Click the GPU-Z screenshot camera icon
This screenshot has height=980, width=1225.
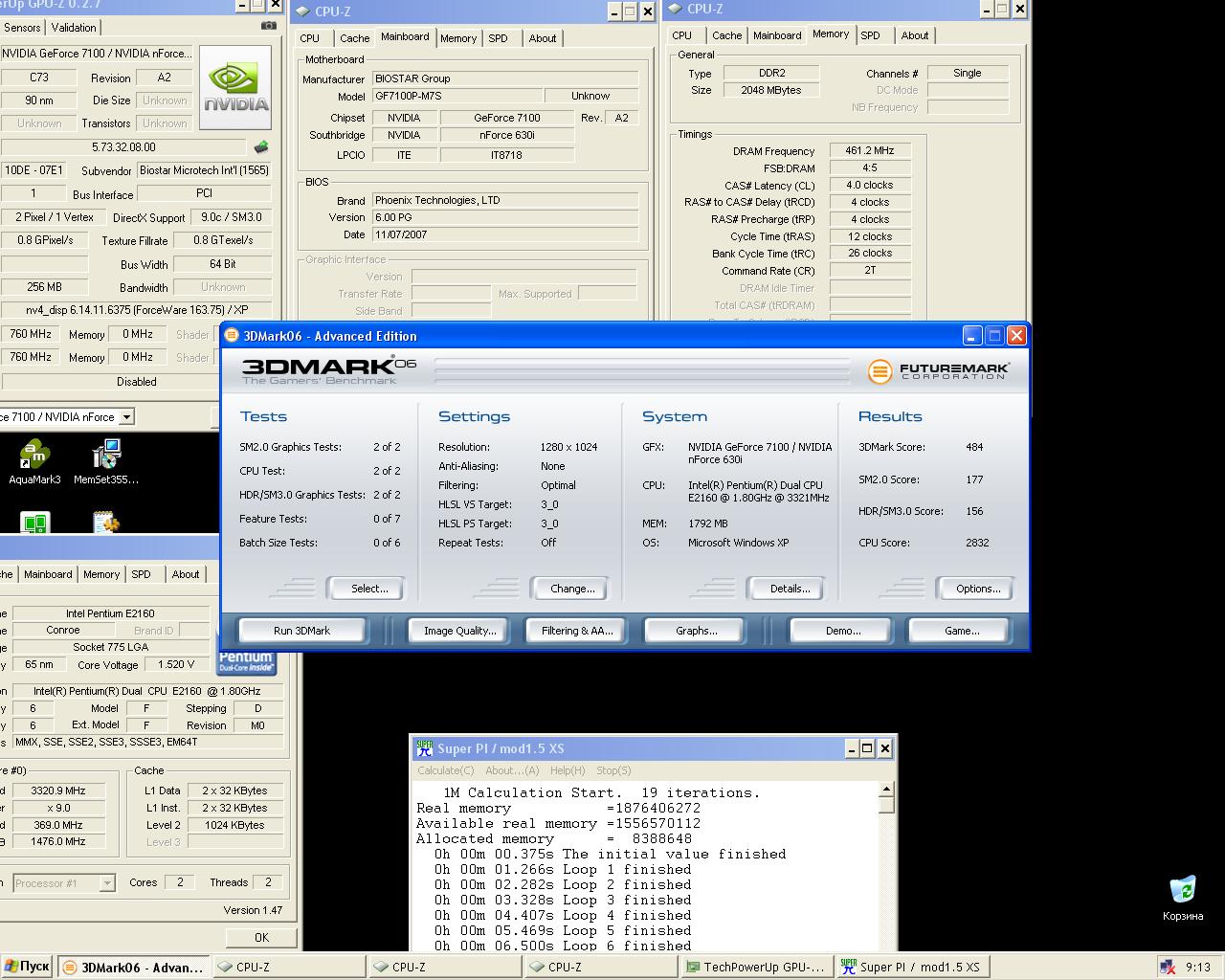269,27
